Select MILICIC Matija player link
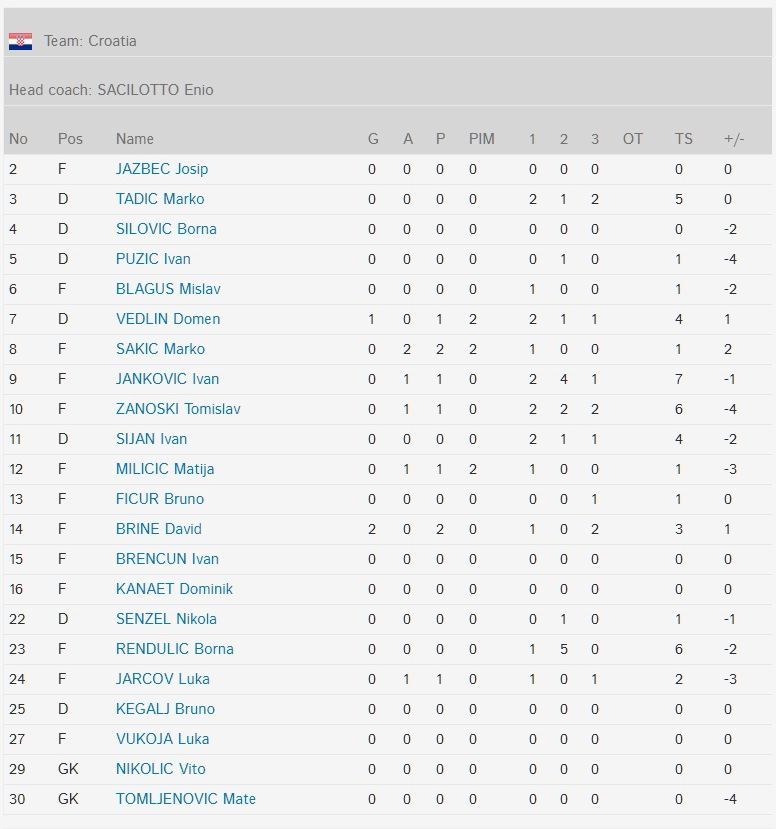Image resolution: width=776 pixels, height=829 pixels. [x=165, y=469]
